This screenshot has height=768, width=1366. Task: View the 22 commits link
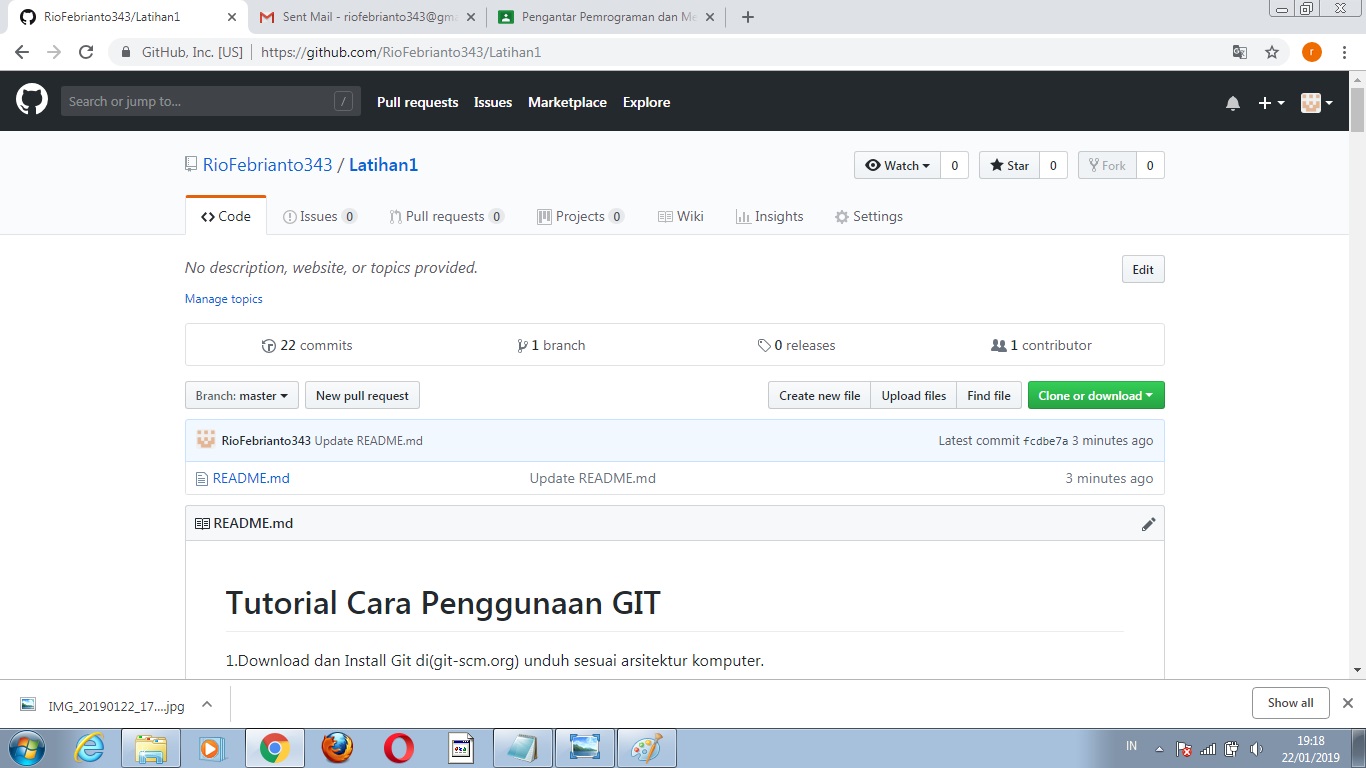point(307,345)
